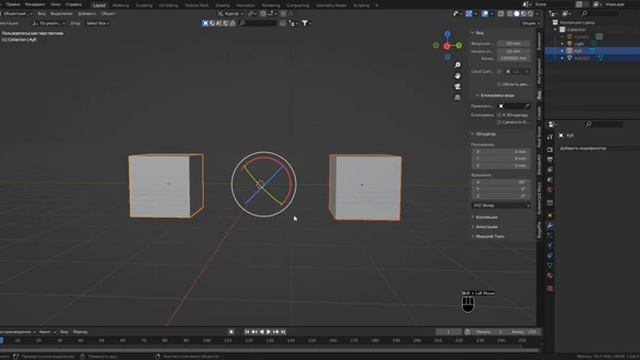Open Object Data green triangle properties tab
The height and width of the screenshot is (360, 640).
pyautogui.click(x=550, y=265)
